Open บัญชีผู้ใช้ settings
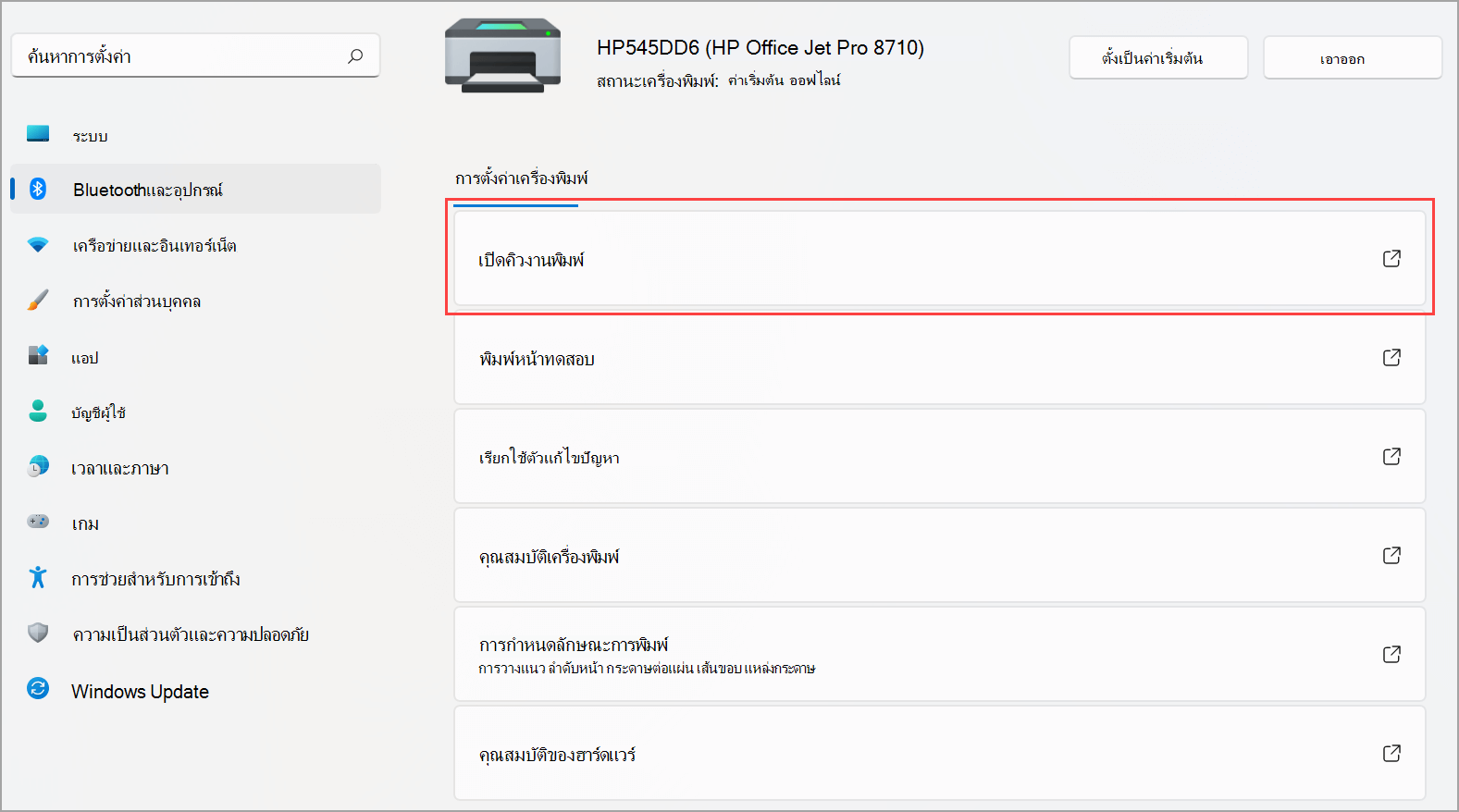Screen dimensions: 1459x812 195,412
